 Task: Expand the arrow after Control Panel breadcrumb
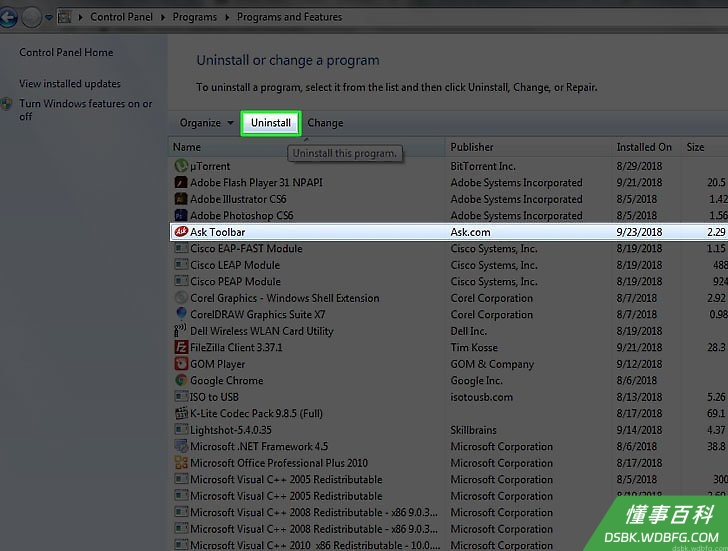(x=162, y=17)
